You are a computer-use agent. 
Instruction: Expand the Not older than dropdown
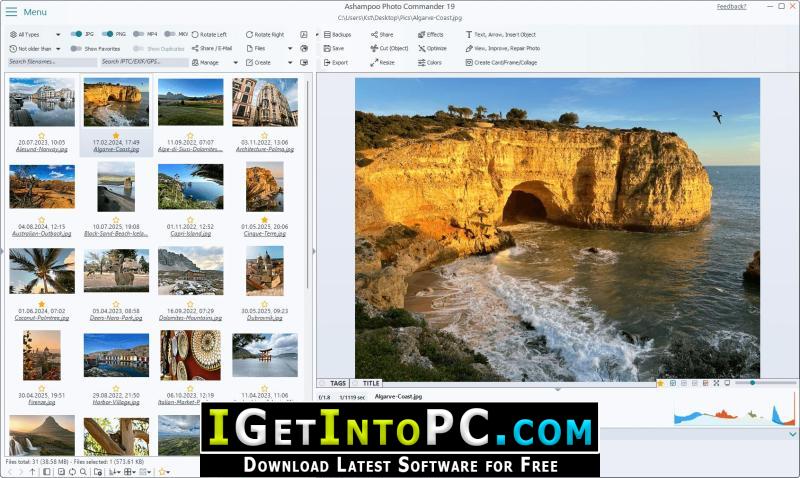58,48
